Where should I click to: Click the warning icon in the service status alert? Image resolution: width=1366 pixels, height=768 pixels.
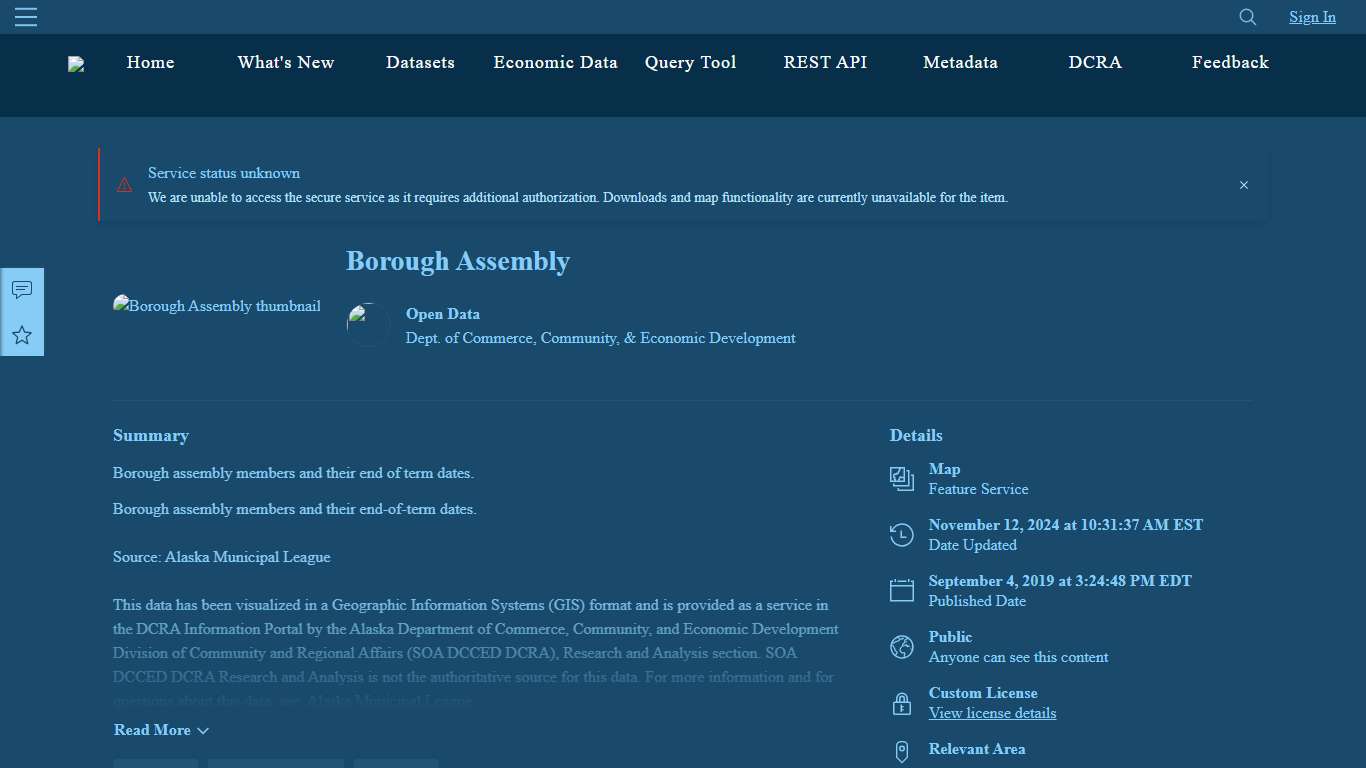[x=124, y=186]
